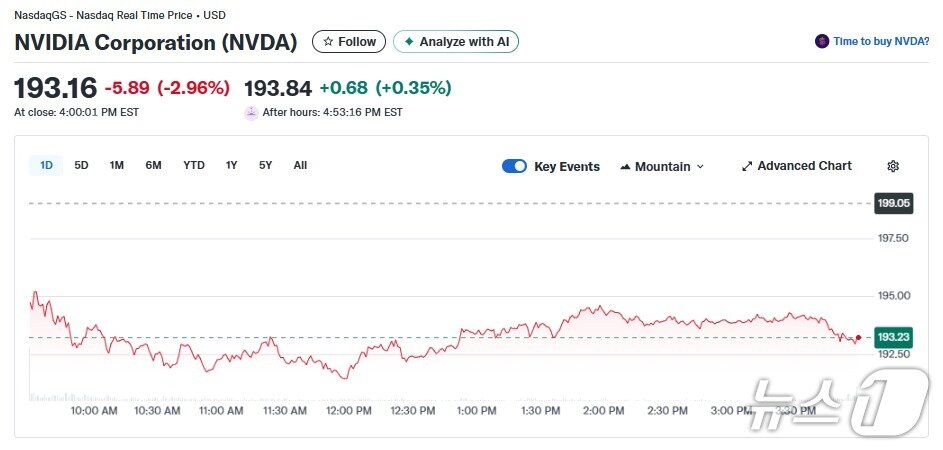Image resolution: width=943 pixels, height=450 pixels.
Task: Choose the 6M chart range
Action: coord(153,165)
